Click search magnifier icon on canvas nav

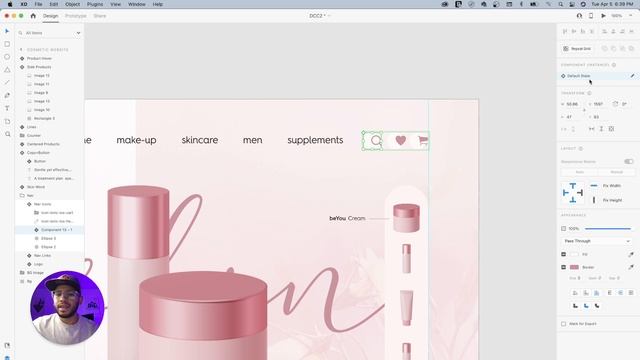[x=376, y=141]
